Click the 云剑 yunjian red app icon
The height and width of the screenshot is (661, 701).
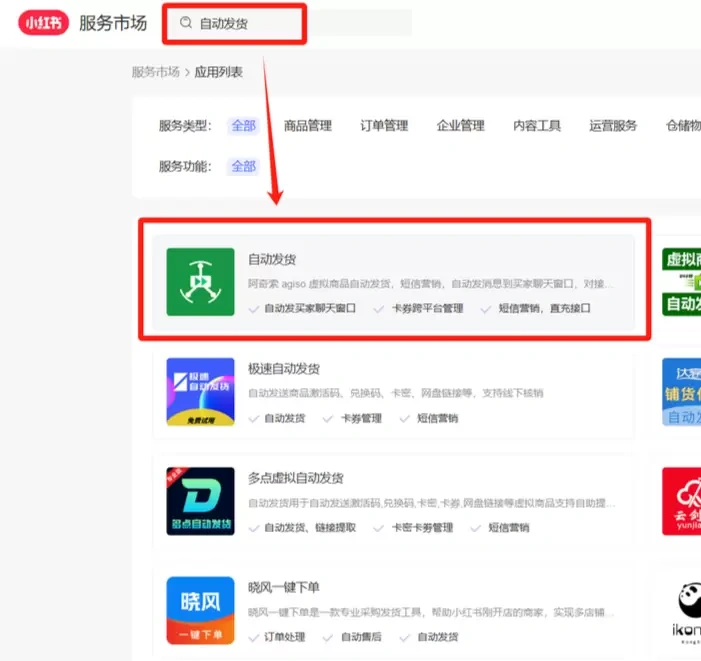coord(681,501)
